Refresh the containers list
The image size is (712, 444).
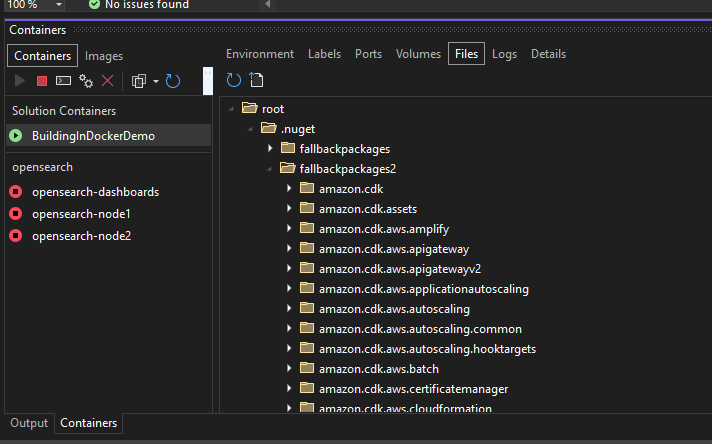point(173,81)
